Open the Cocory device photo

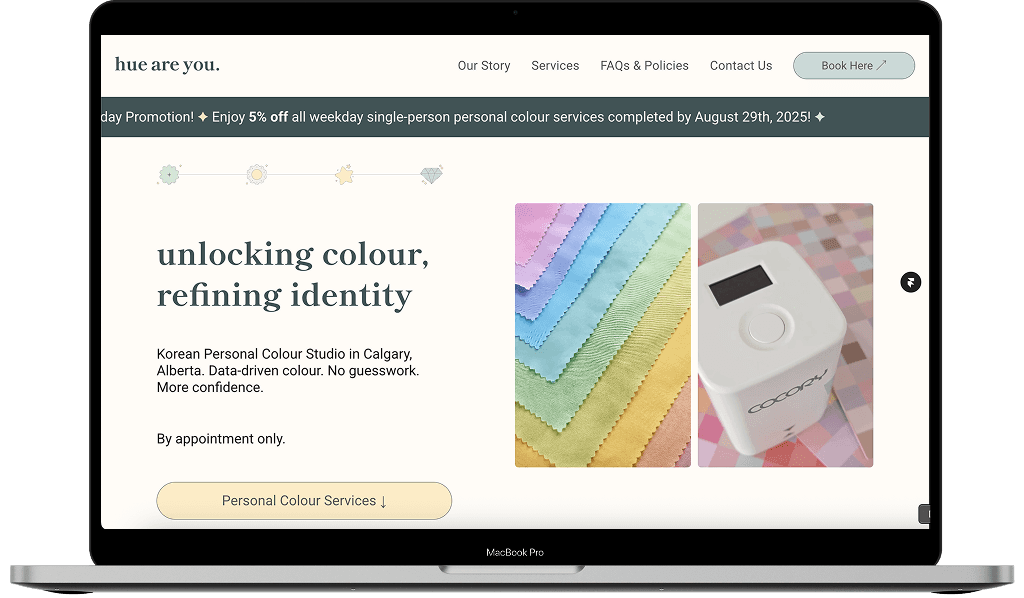tap(786, 335)
